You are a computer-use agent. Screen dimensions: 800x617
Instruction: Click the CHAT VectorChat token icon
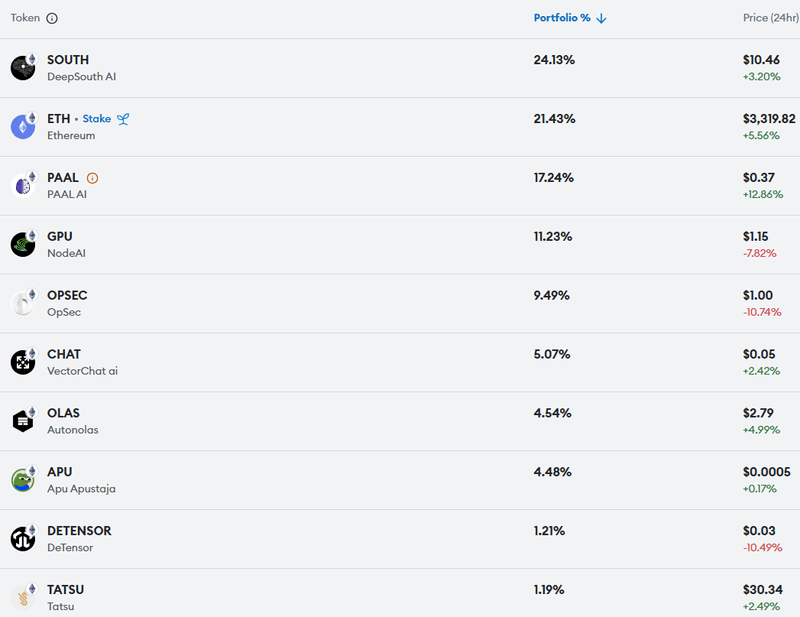point(23,362)
